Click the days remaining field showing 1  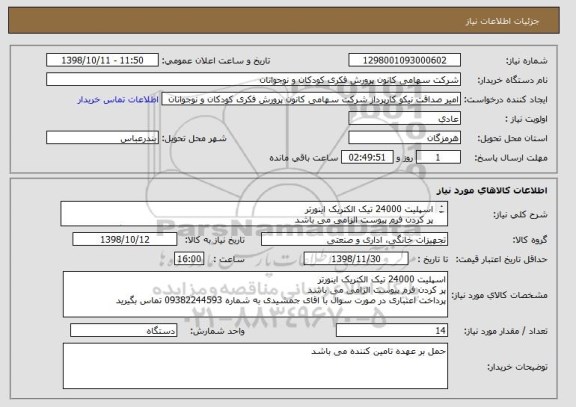(438, 157)
